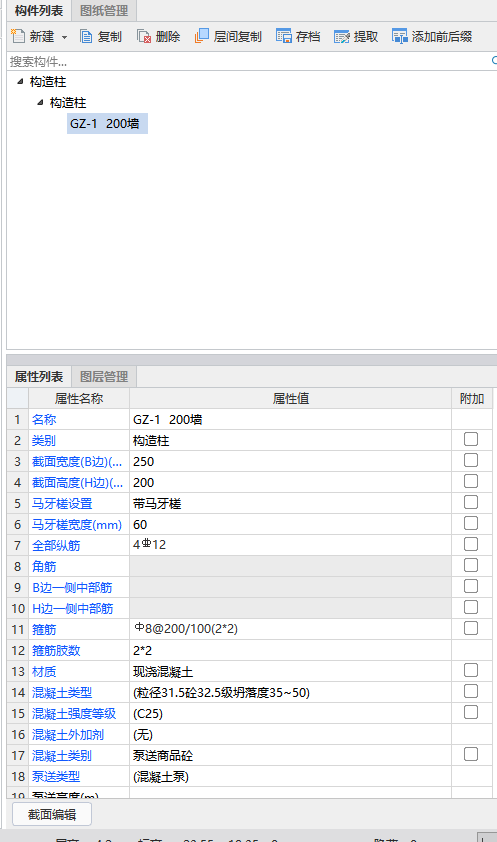Click the 层间复制 floor copy icon
497x842 pixels.
click(x=202, y=36)
